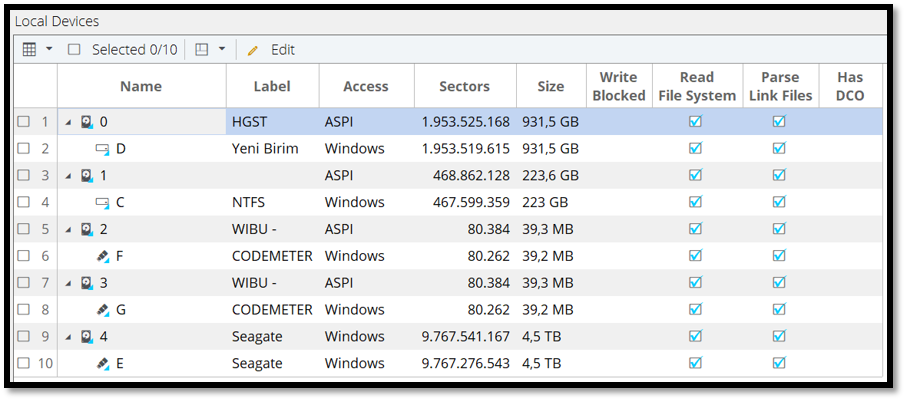Select the Seagate label cell in row 9
Image resolution: width=906 pixels, height=401 pixels.
click(x=257, y=337)
